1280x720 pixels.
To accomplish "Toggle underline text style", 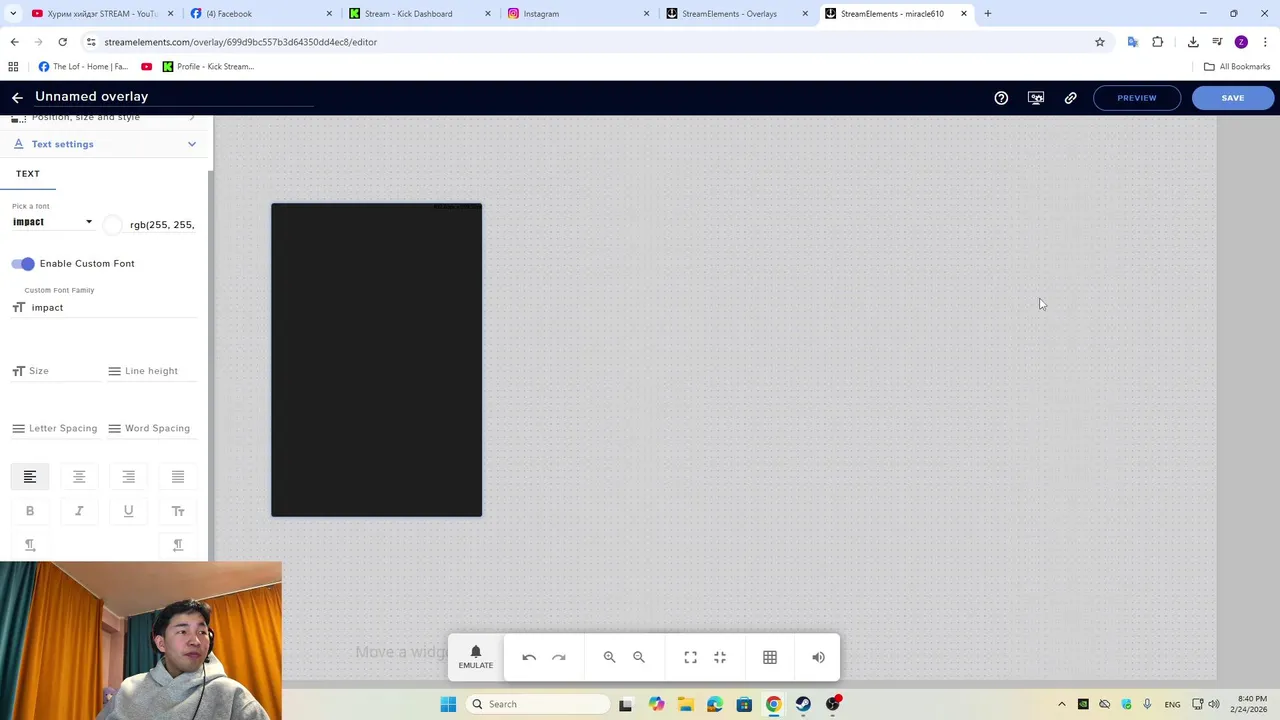I will (128, 511).
